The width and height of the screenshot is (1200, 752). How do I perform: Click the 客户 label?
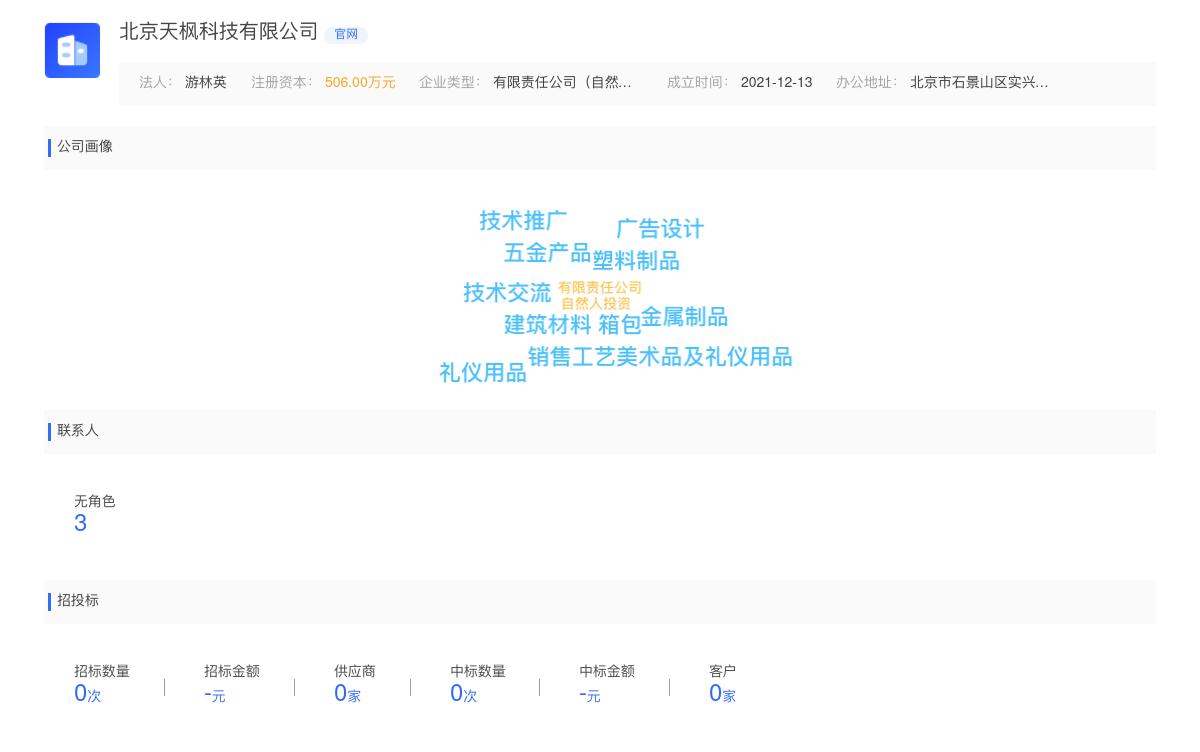(x=722, y=672)
